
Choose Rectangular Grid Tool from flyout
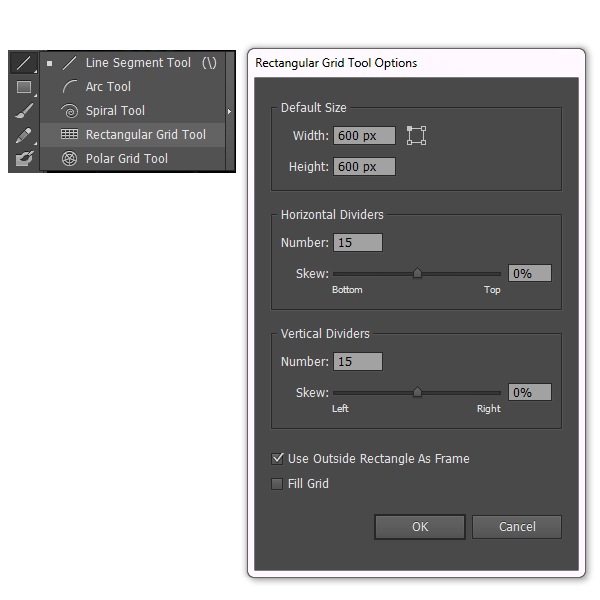coord(132,135)
